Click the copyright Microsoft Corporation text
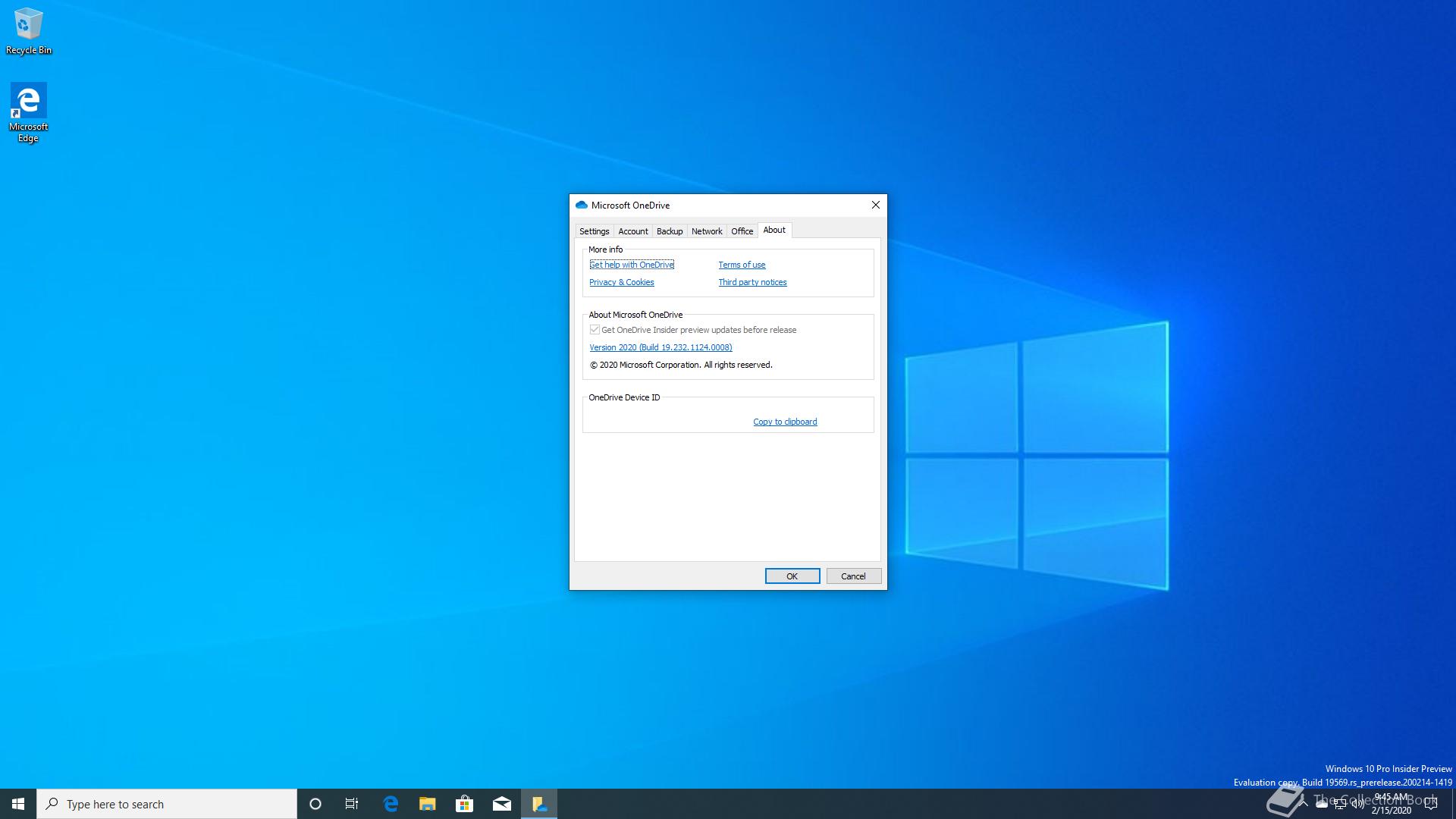 681,365
